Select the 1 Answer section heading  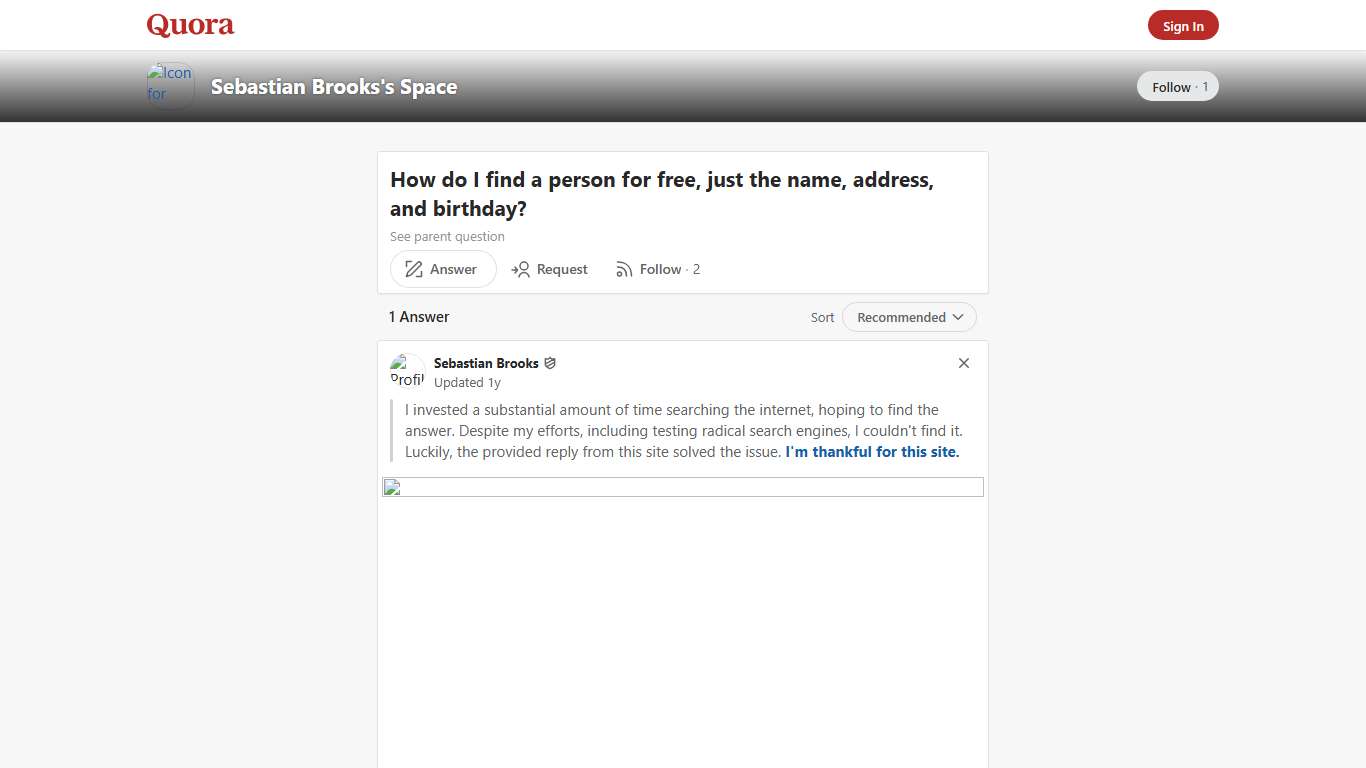(418, 317)
